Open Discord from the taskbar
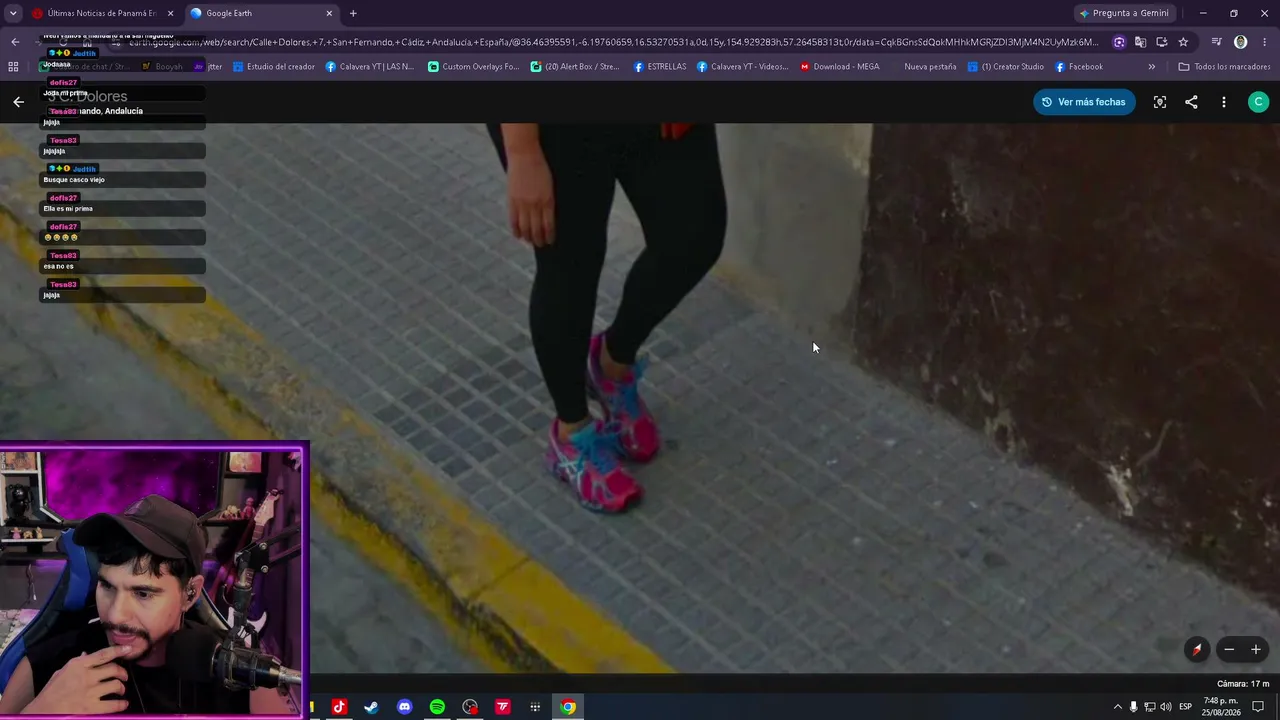 coord(404,707)
